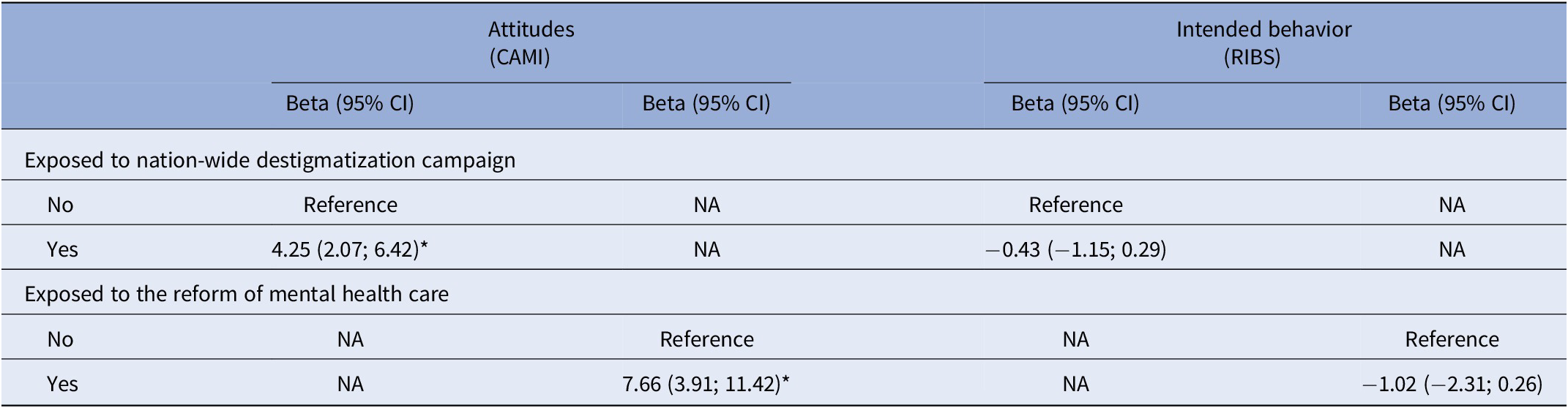
Task: Click the Intended behavior (RIBS) group header
Action: pyautogui.click(x=1263, y=43)
